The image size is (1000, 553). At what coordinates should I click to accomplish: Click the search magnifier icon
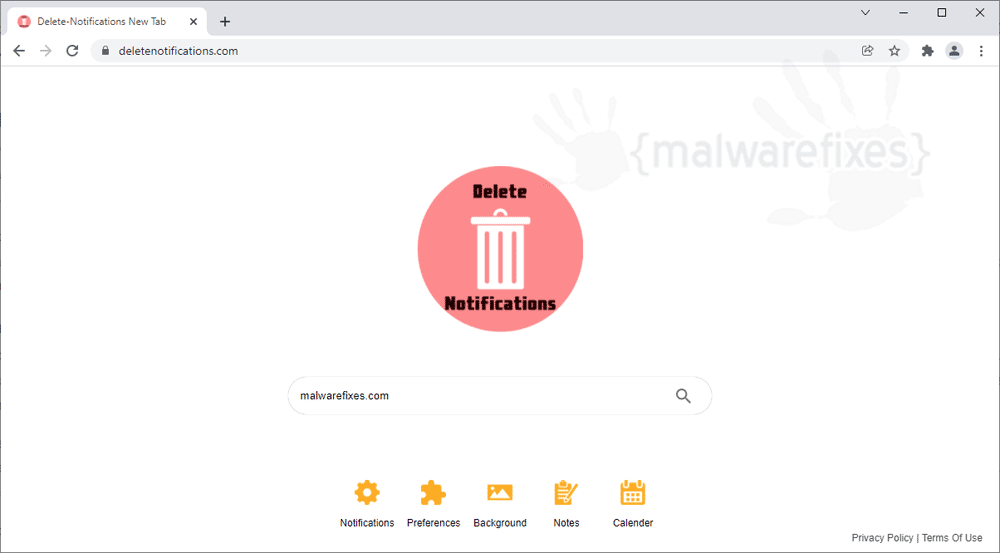coord(683,395)
